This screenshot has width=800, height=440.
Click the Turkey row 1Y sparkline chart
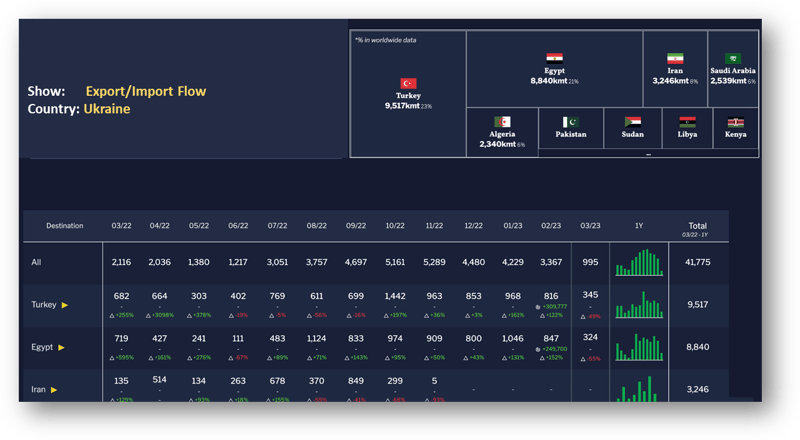tap(639, 305)
